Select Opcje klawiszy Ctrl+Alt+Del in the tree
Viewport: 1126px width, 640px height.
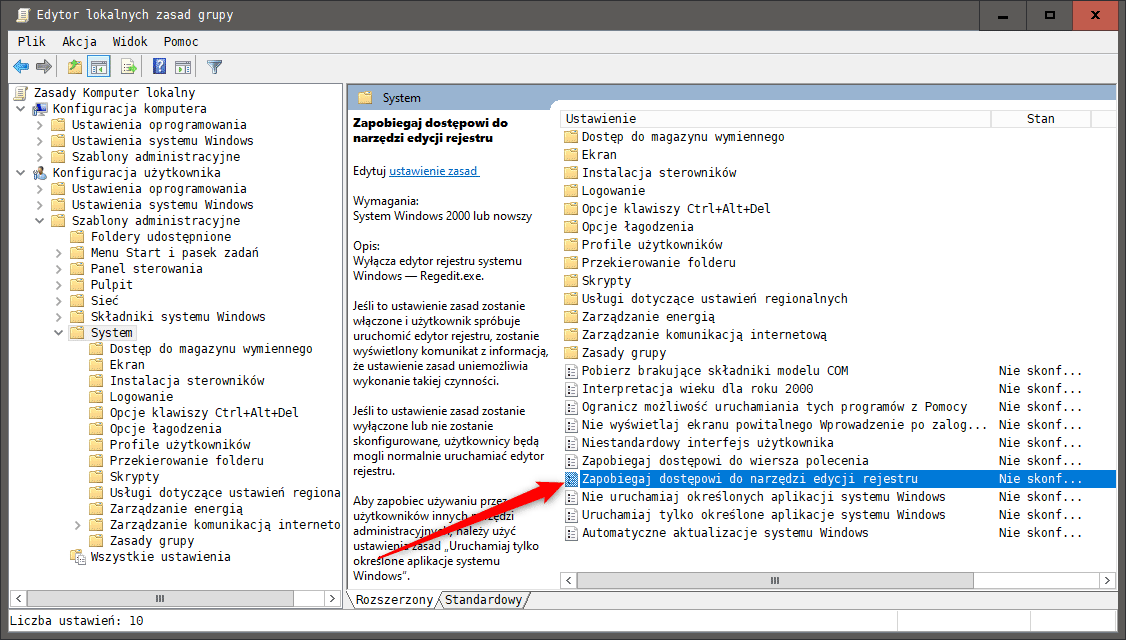click(204, 413)
